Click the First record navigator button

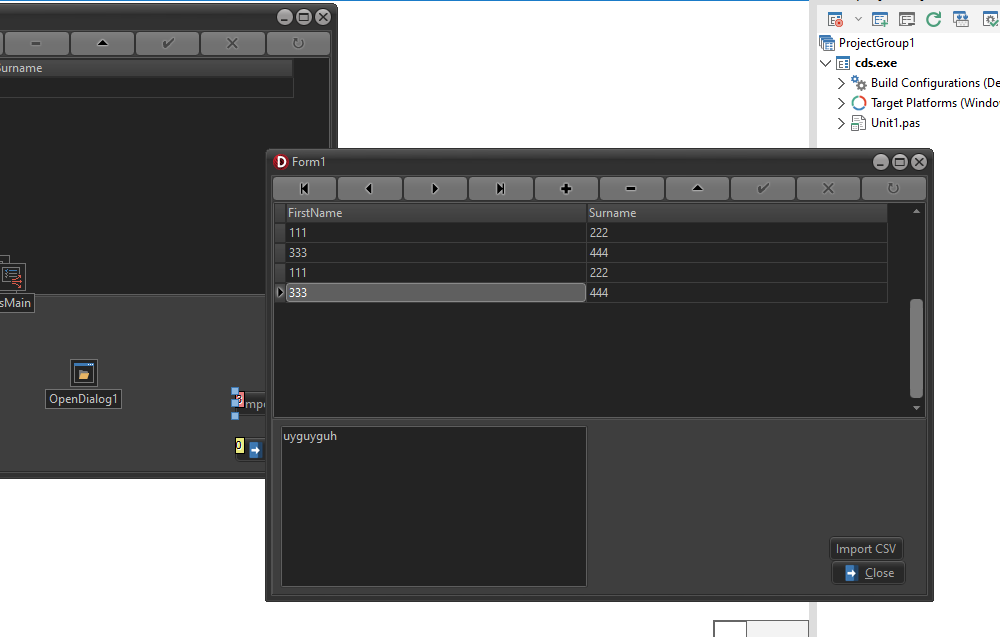[x=305, y=188]
